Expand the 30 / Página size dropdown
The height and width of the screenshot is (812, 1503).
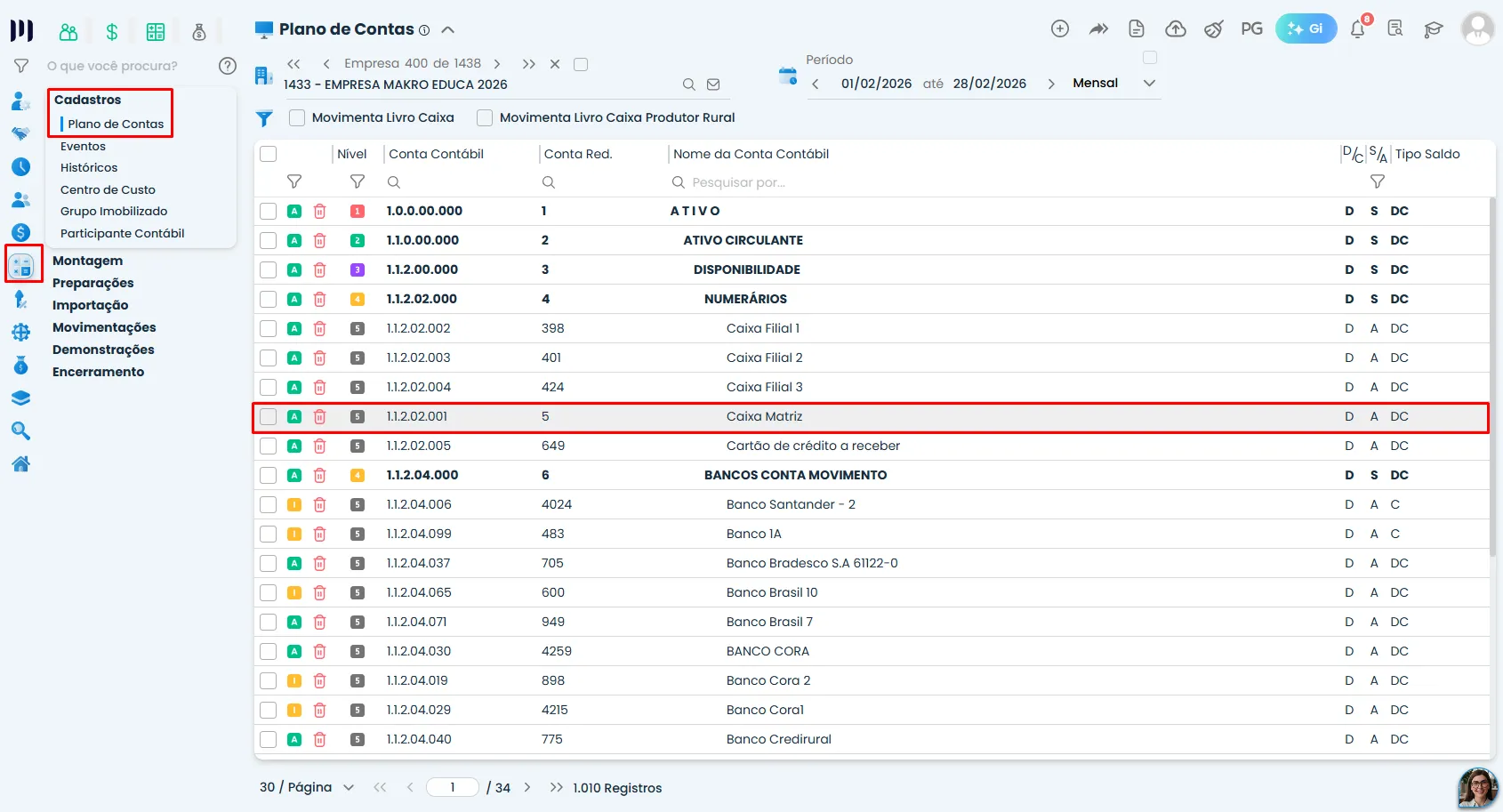(307, 787)
